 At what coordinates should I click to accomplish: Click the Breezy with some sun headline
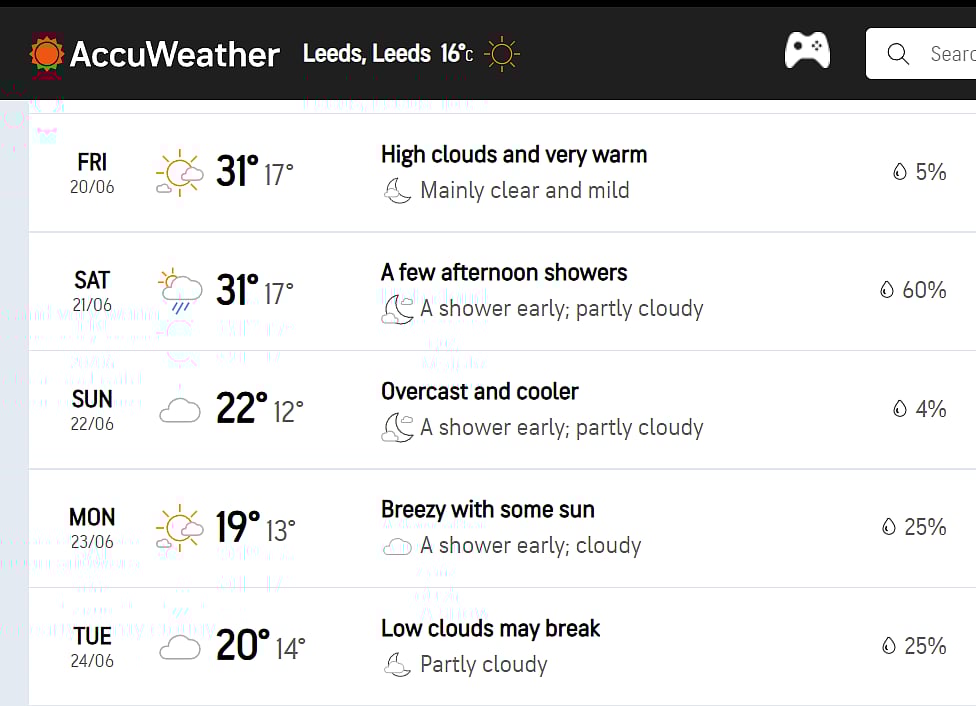pyautogui.click(x=488, y=510)
